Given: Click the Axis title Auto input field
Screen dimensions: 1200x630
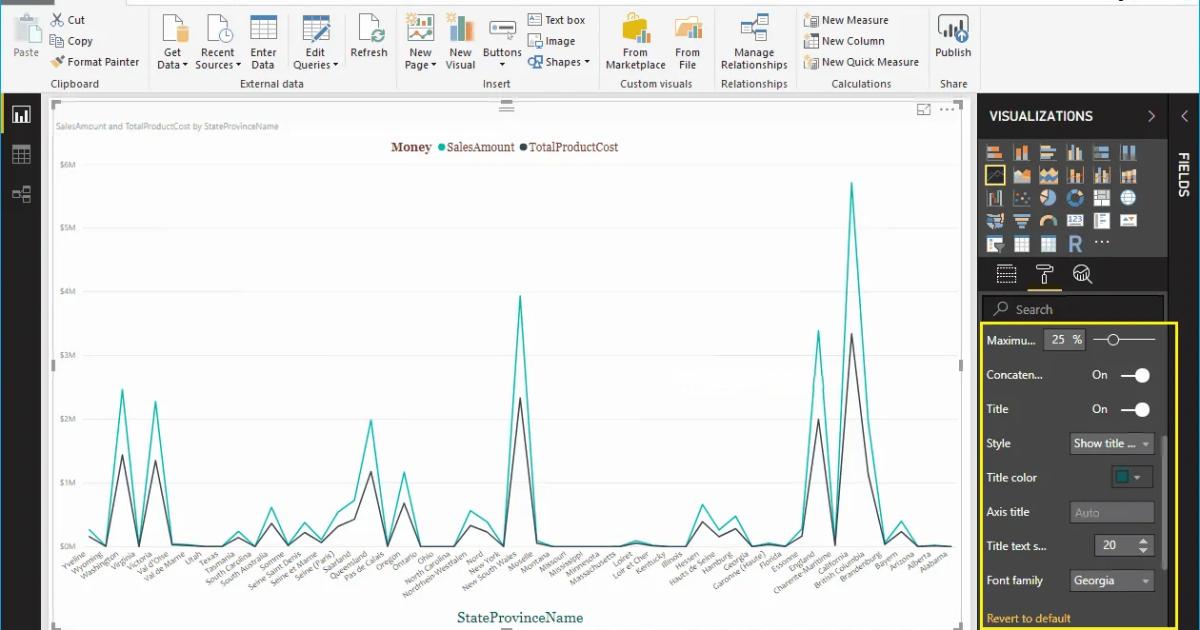Looking at the screenshot, I should click(1112, 511).
